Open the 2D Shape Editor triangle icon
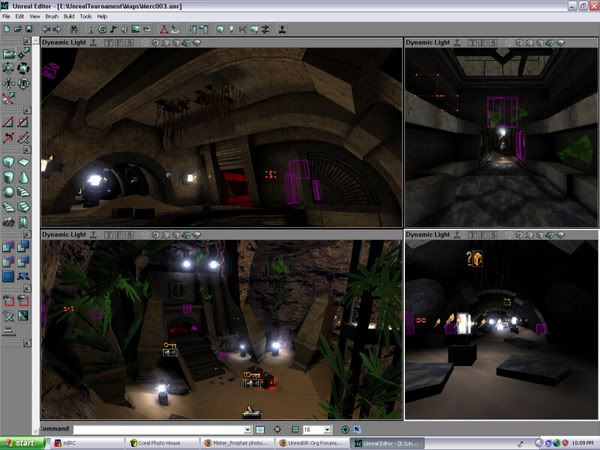This screenshot has height=450, width=600. 164,29
